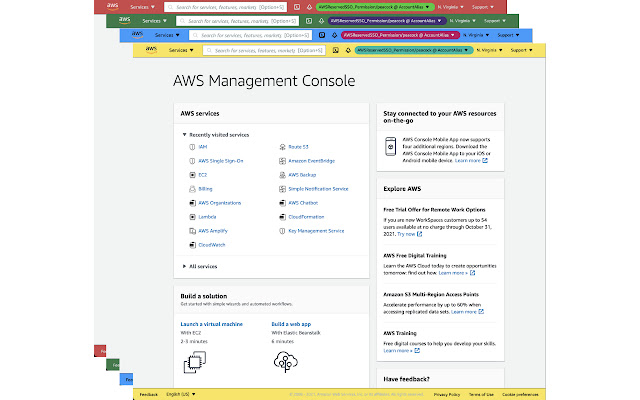The image size is (640, 400).
Task: Click the AWS logo in the red console bar
Action: tap(113, 6)
